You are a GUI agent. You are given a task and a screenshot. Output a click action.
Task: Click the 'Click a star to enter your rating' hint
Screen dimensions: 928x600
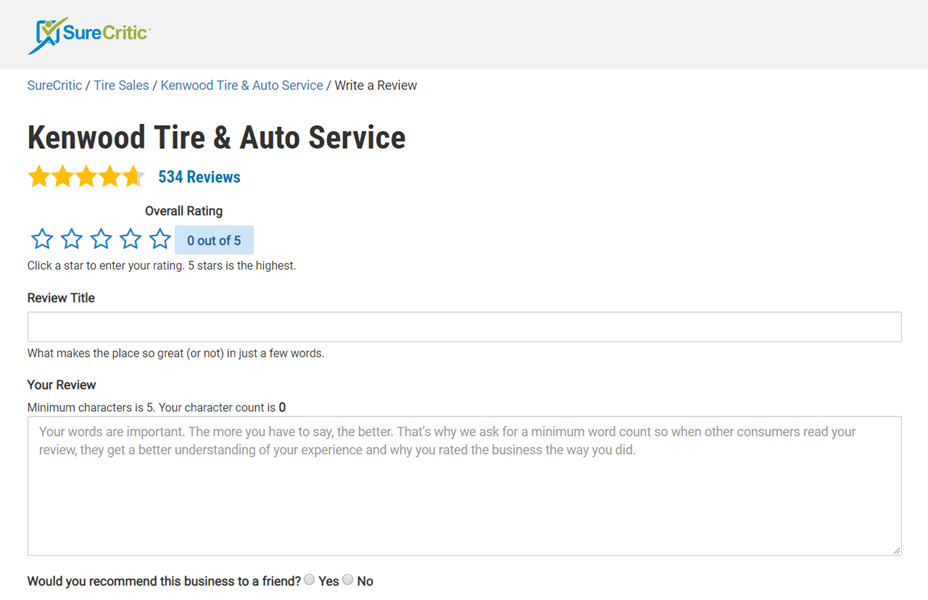(162, 266)
